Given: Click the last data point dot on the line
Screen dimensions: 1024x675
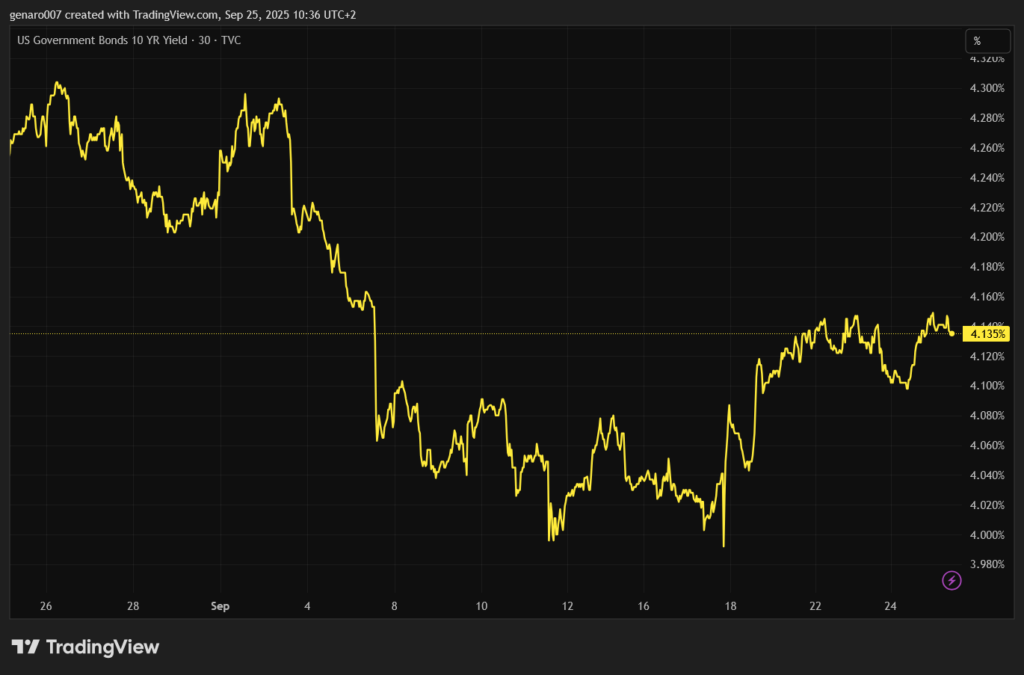Looking at the screenshot, I should point(951,333).
